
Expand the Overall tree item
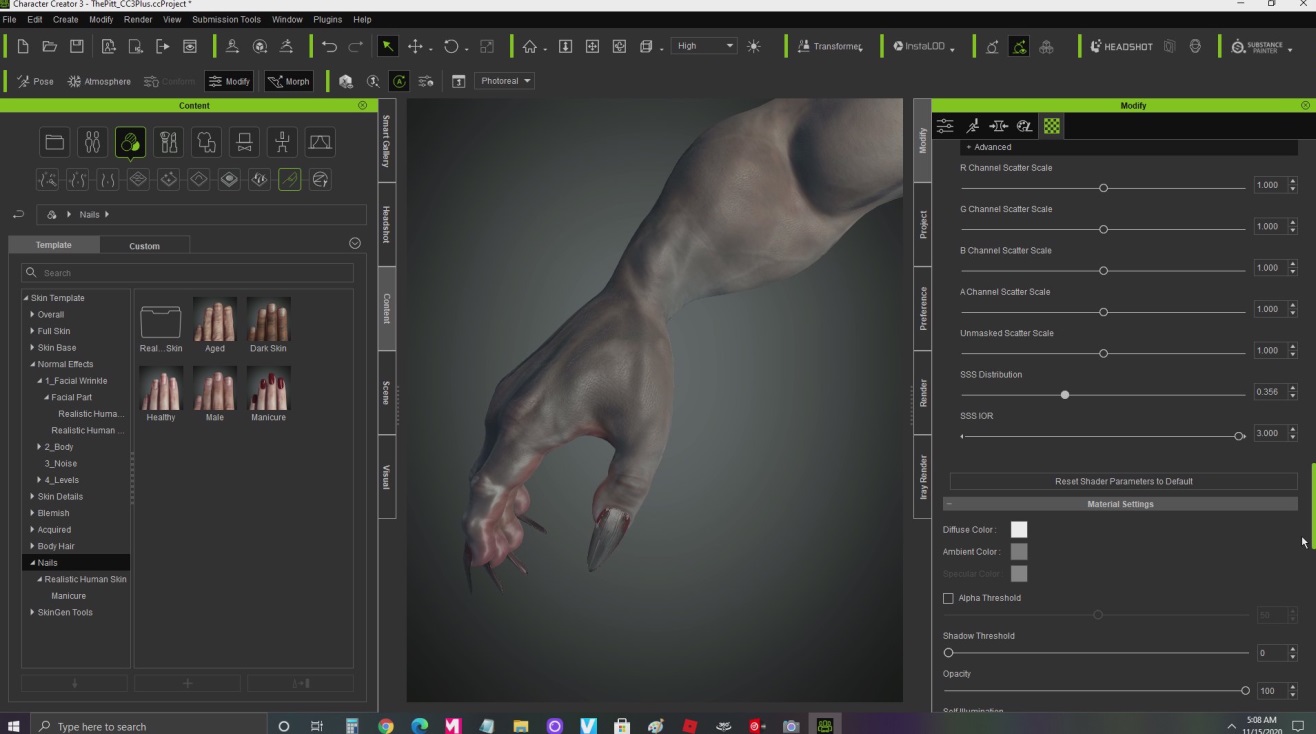[32, 314]
